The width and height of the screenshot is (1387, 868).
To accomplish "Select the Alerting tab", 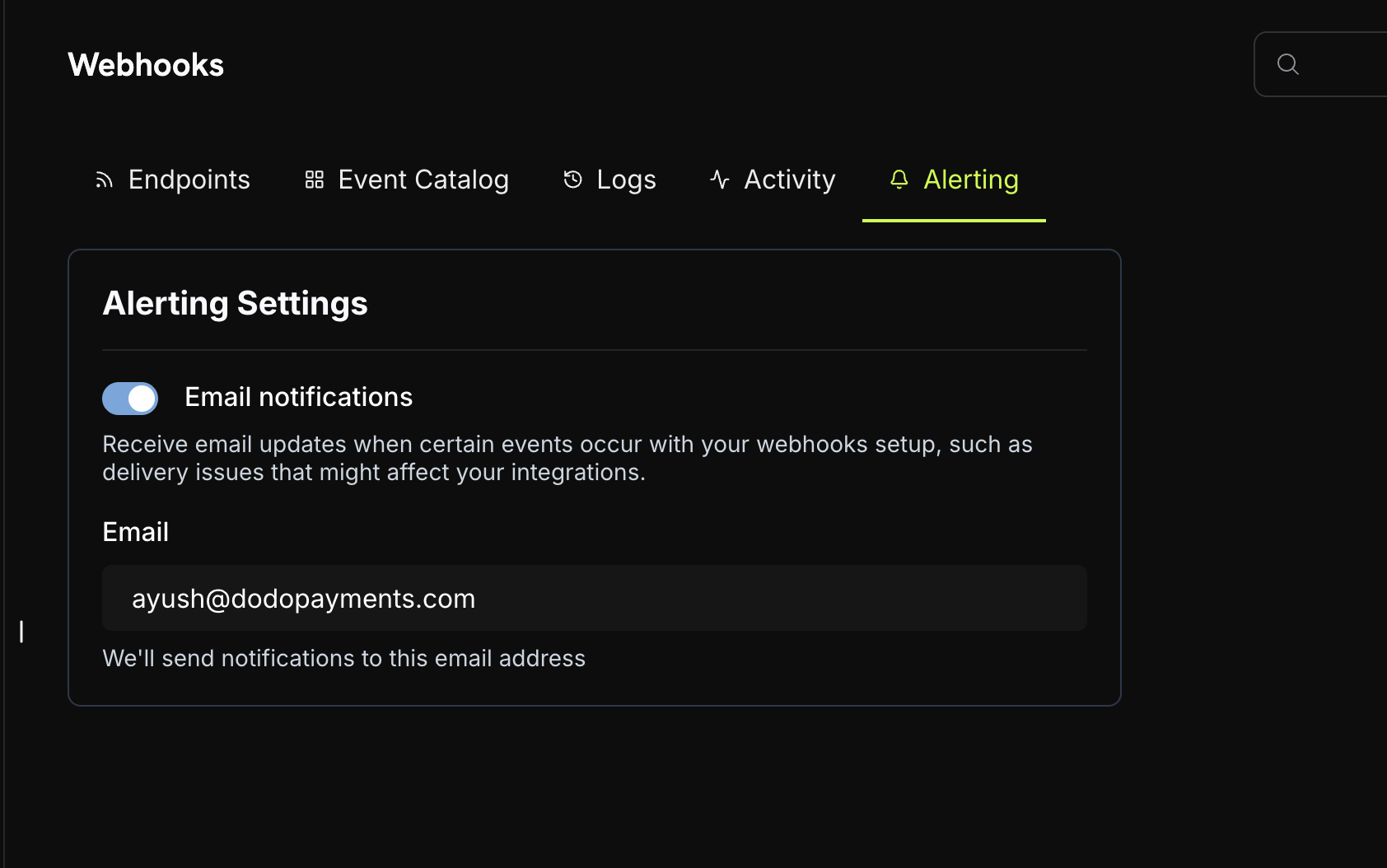I will pos(971,179).
